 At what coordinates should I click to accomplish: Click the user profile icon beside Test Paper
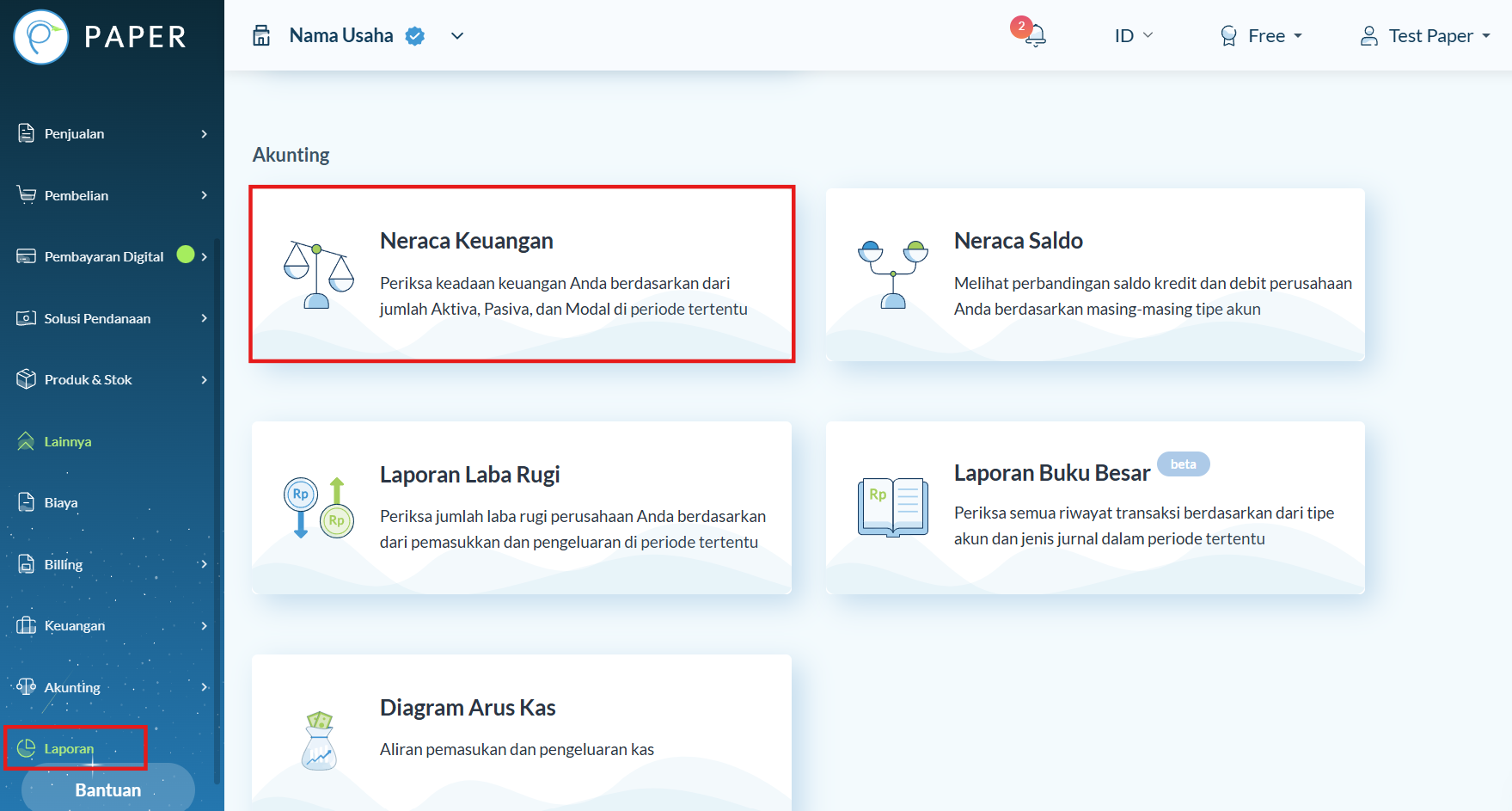coord(1368,36)
